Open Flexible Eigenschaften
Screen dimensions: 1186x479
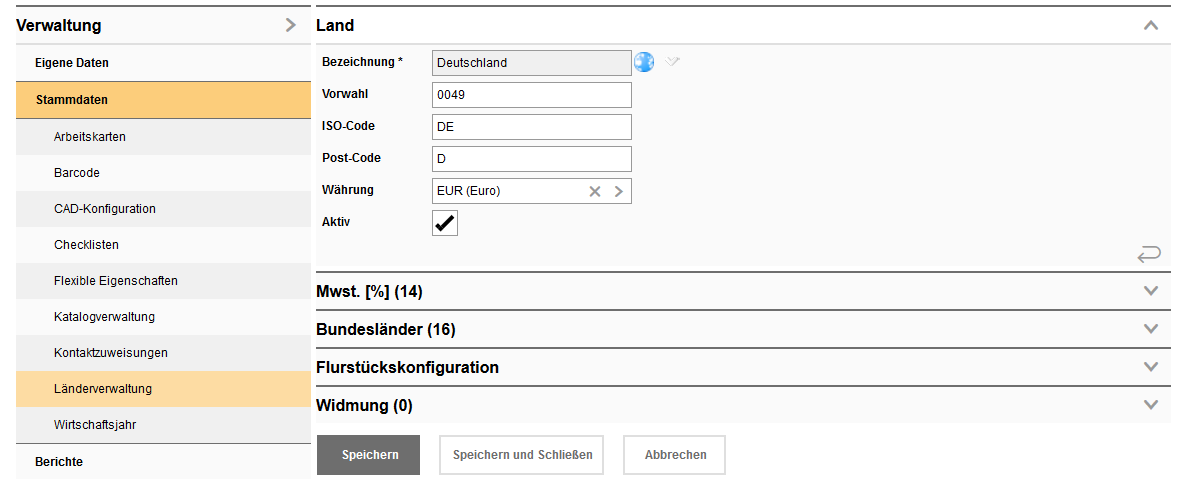coord(163,281)
